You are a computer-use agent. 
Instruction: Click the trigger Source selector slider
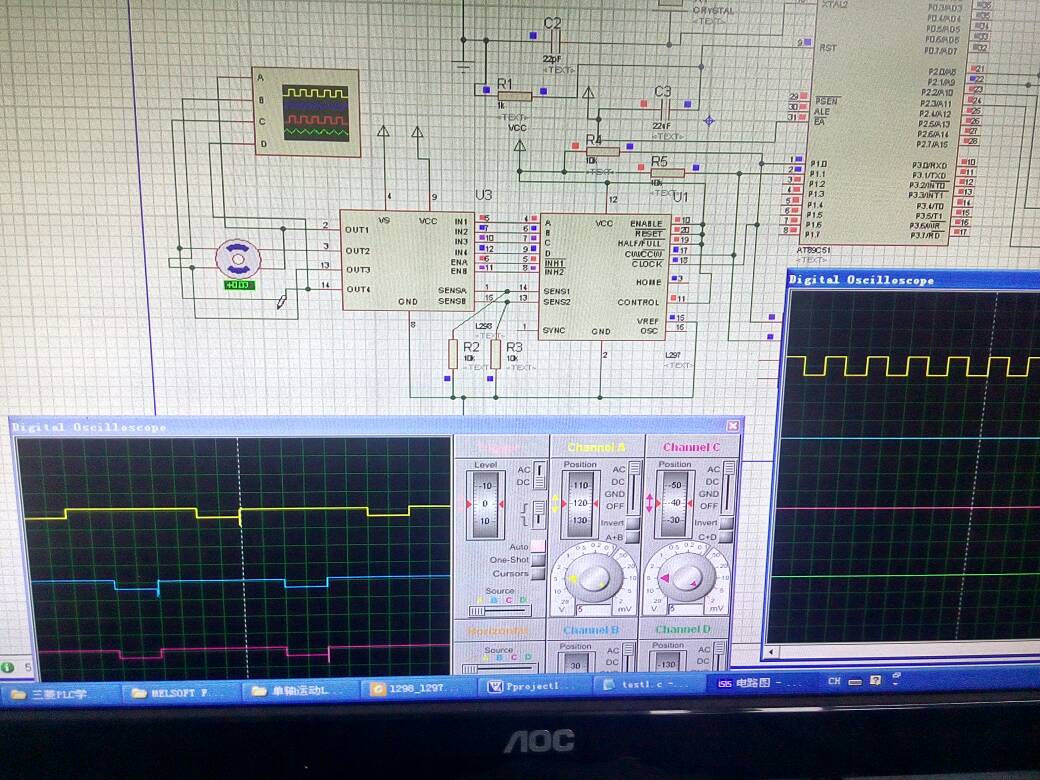tap(499, 610)
